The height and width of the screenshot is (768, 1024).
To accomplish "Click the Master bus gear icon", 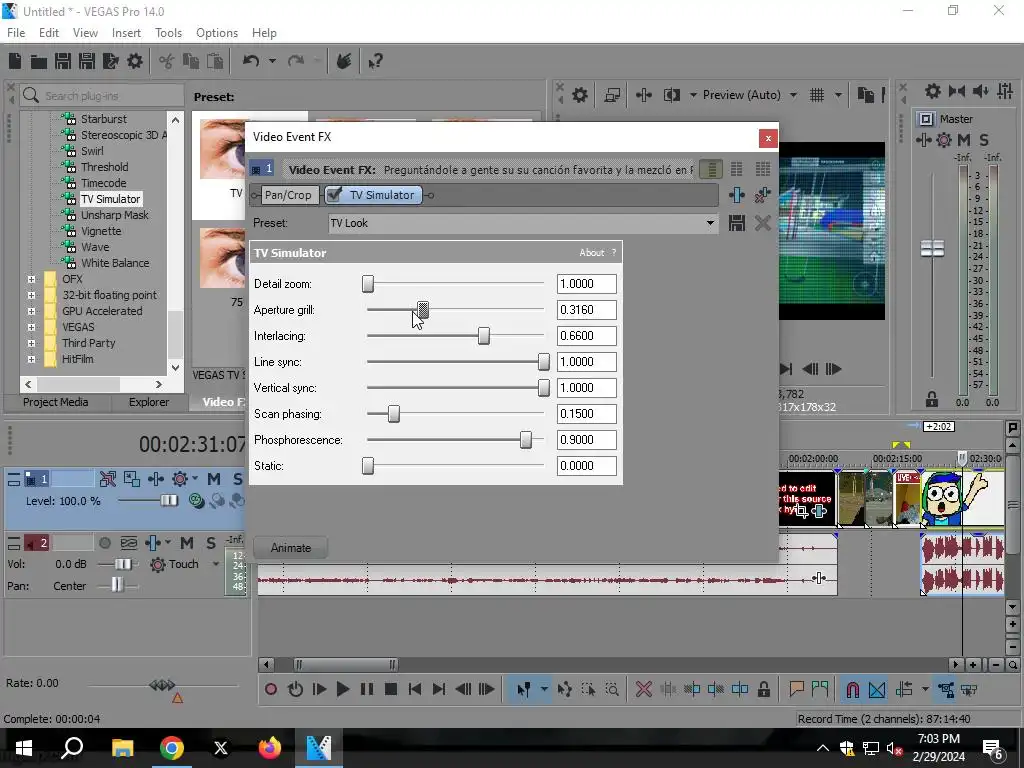I will (944, 140).
